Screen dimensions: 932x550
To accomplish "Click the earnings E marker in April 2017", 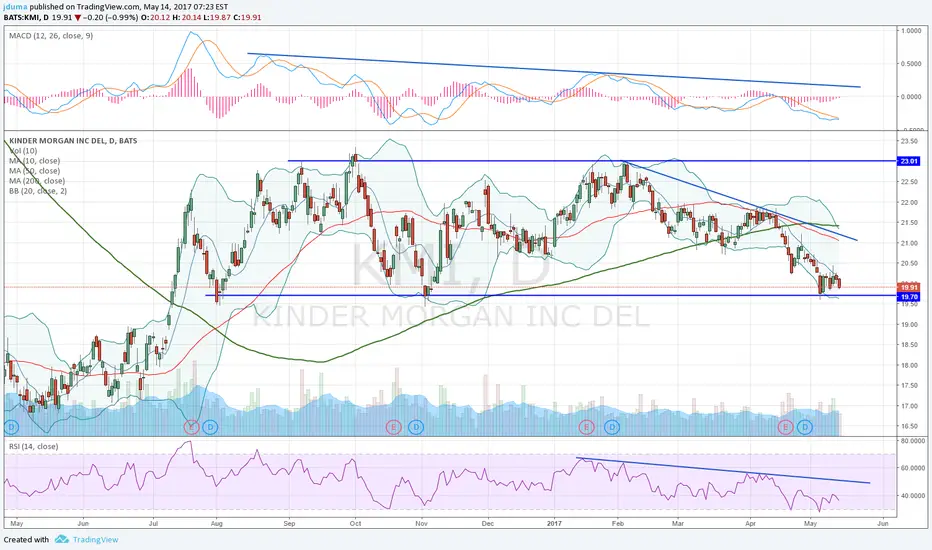I will tap(786, 427).
